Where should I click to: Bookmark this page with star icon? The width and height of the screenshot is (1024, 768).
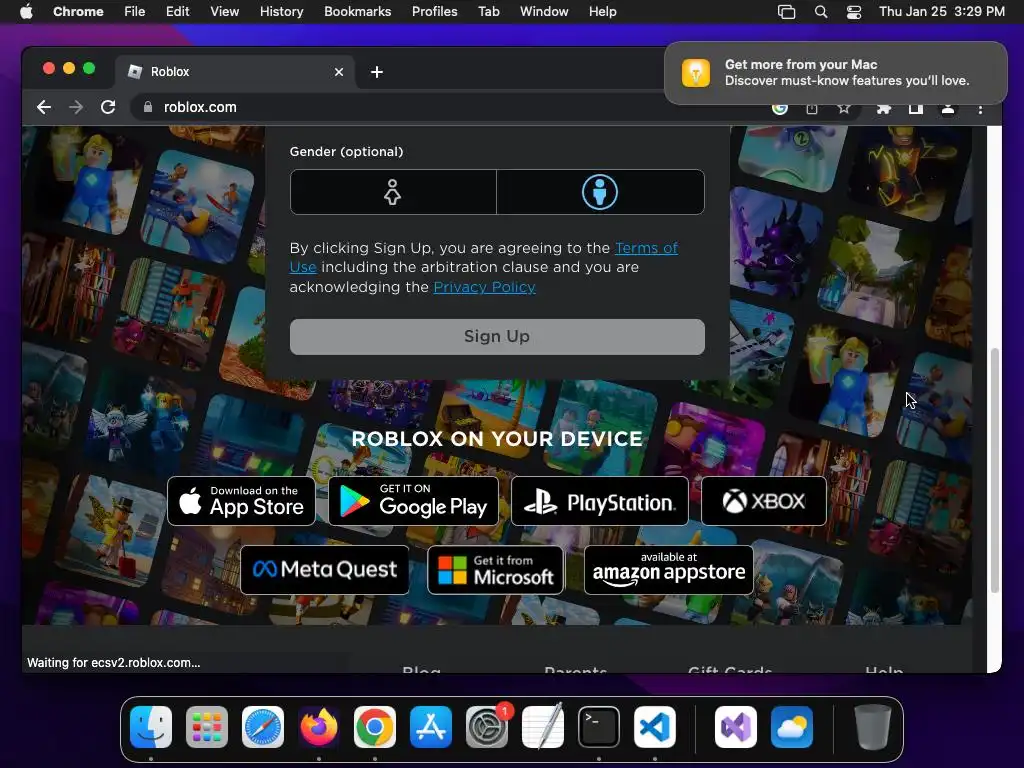(844, 108)
